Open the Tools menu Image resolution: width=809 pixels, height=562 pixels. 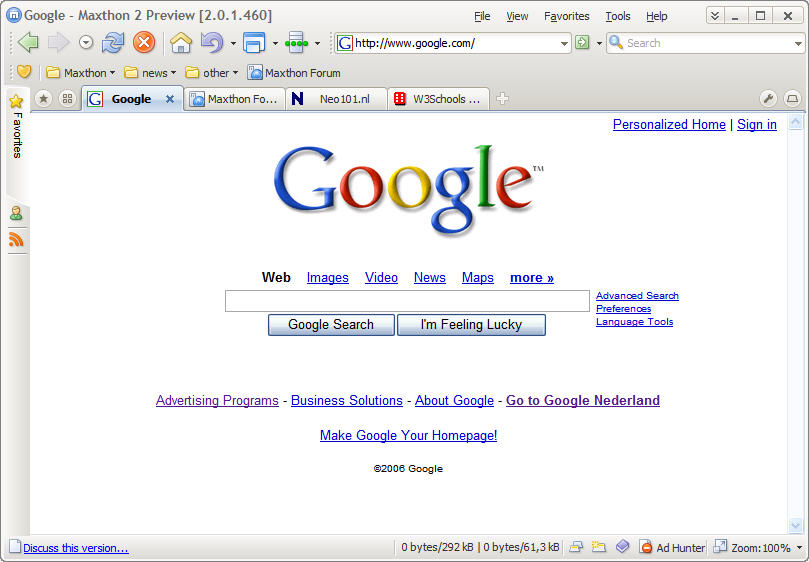pos(618,17)
